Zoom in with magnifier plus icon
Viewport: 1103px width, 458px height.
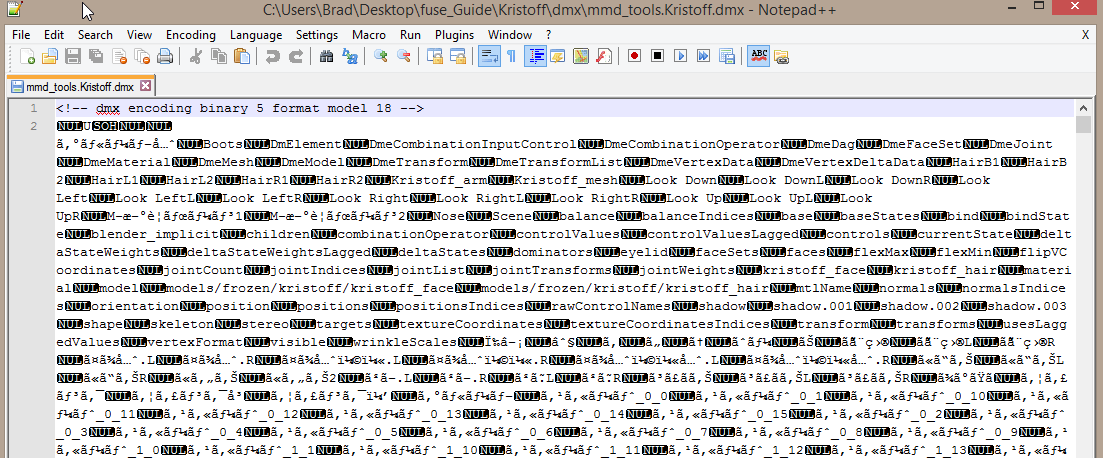(x=381, y=56)
